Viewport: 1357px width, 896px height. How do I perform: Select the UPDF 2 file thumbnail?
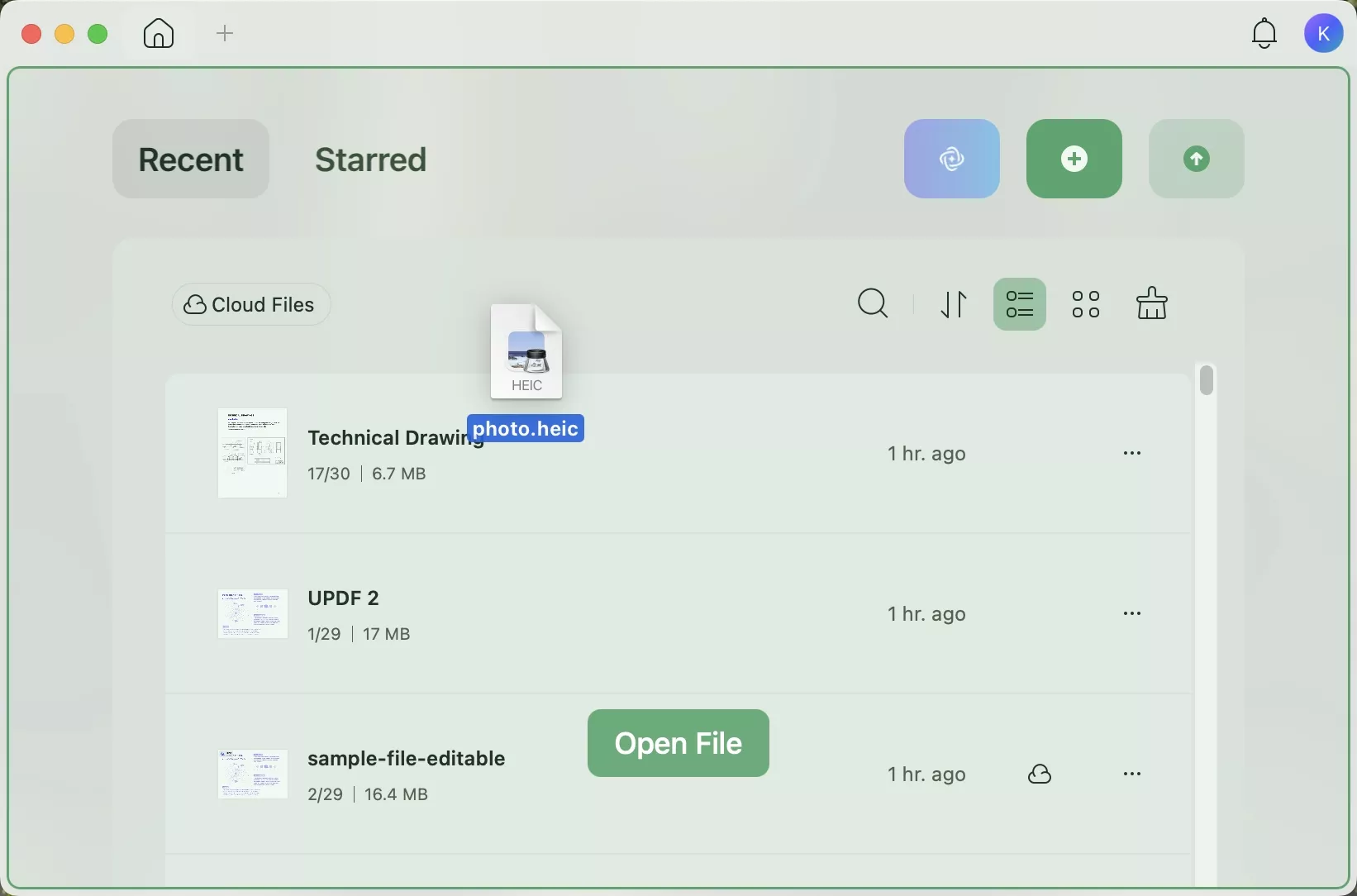252,614
